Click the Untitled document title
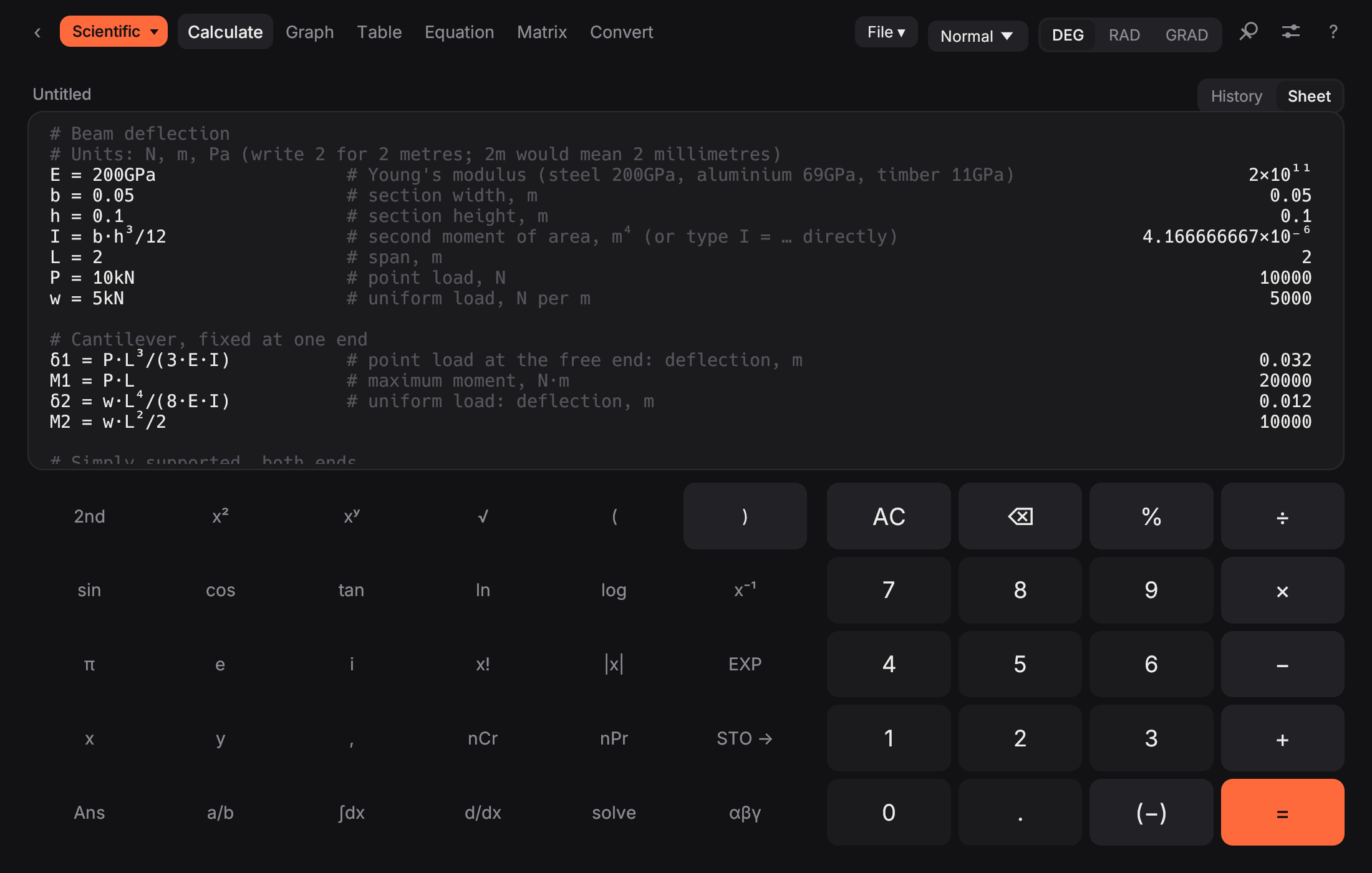The height and width of the screenshot is (873, 1372). point(62,94)
